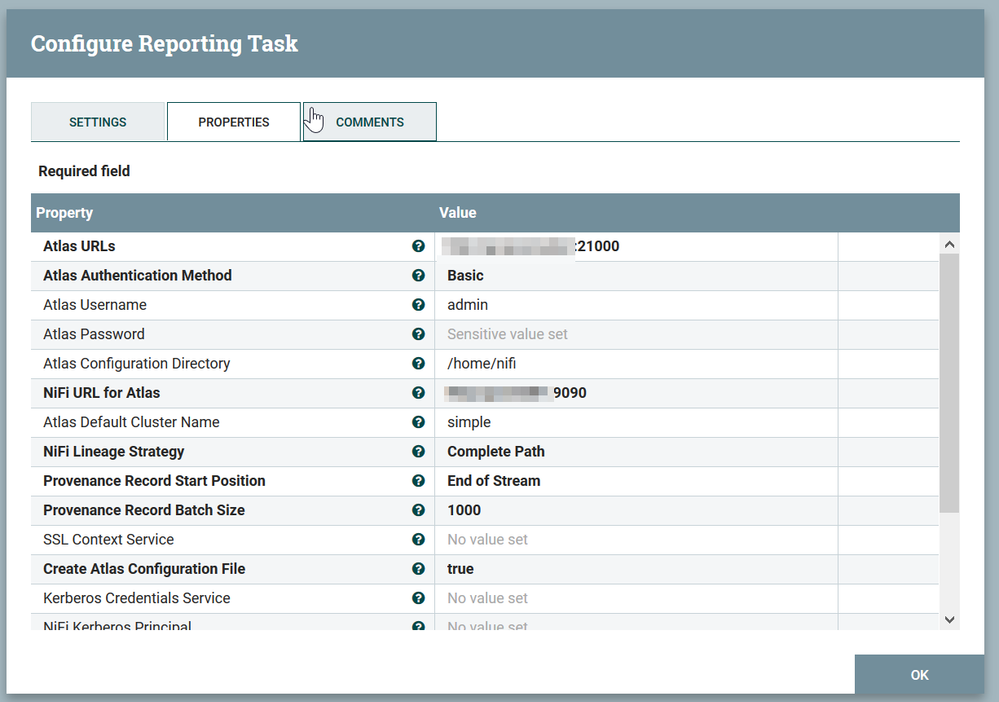
Task: Change NiFi Lineage Strategy value Complete Path
Action: click(x=635, y=452)
